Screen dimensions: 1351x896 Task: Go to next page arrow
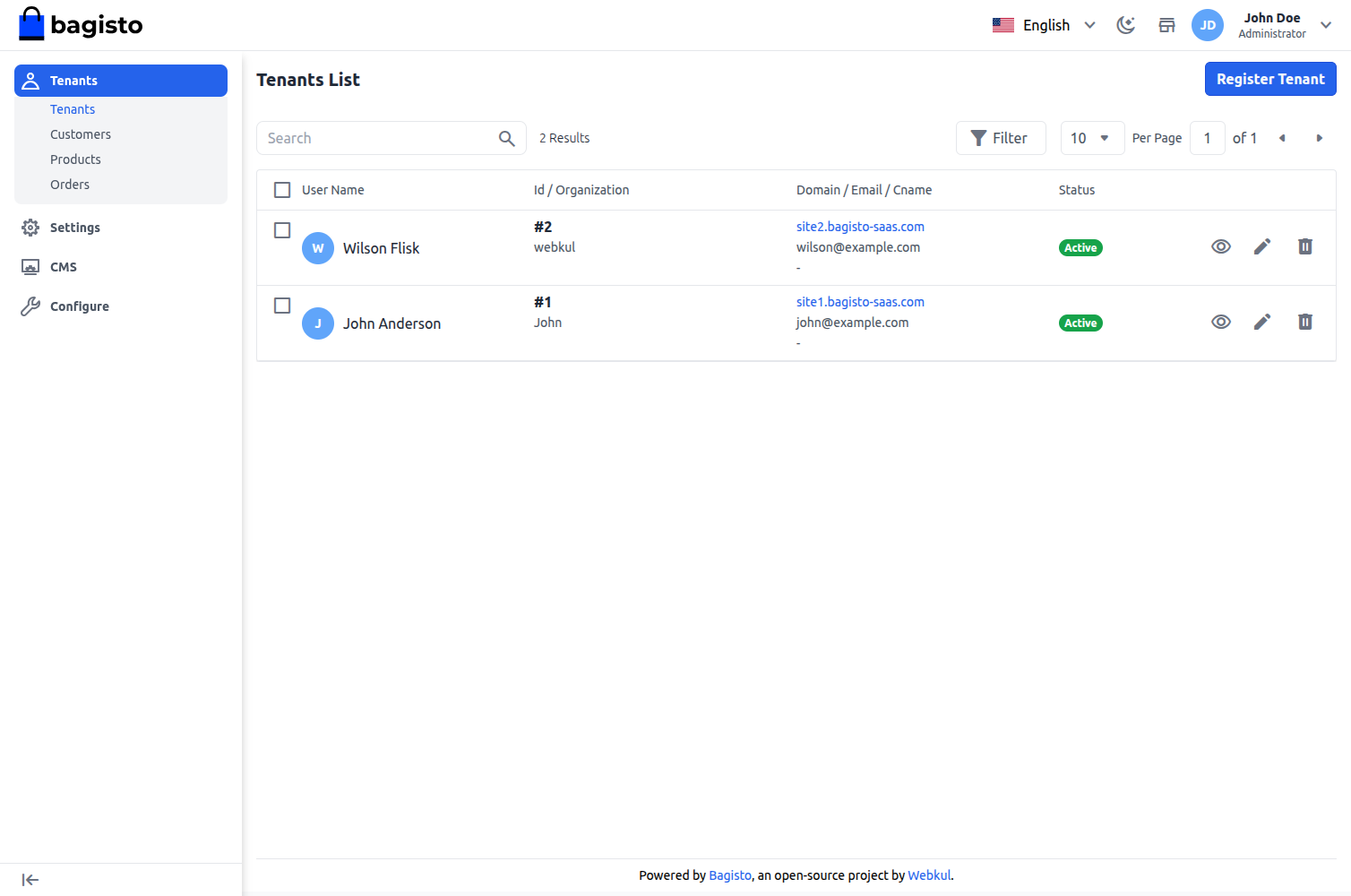click(1320, 138)
